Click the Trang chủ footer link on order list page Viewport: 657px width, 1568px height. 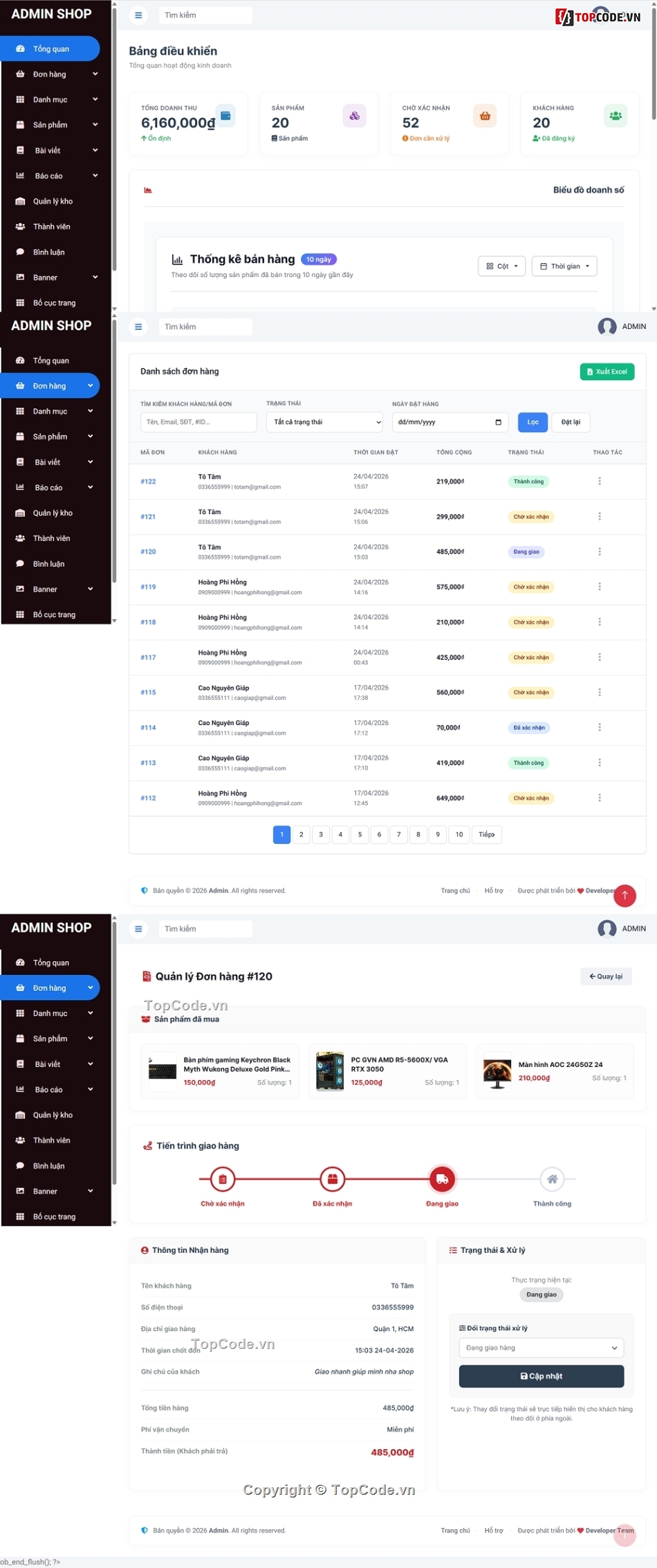pyautogui.click(x=455, y=891)
